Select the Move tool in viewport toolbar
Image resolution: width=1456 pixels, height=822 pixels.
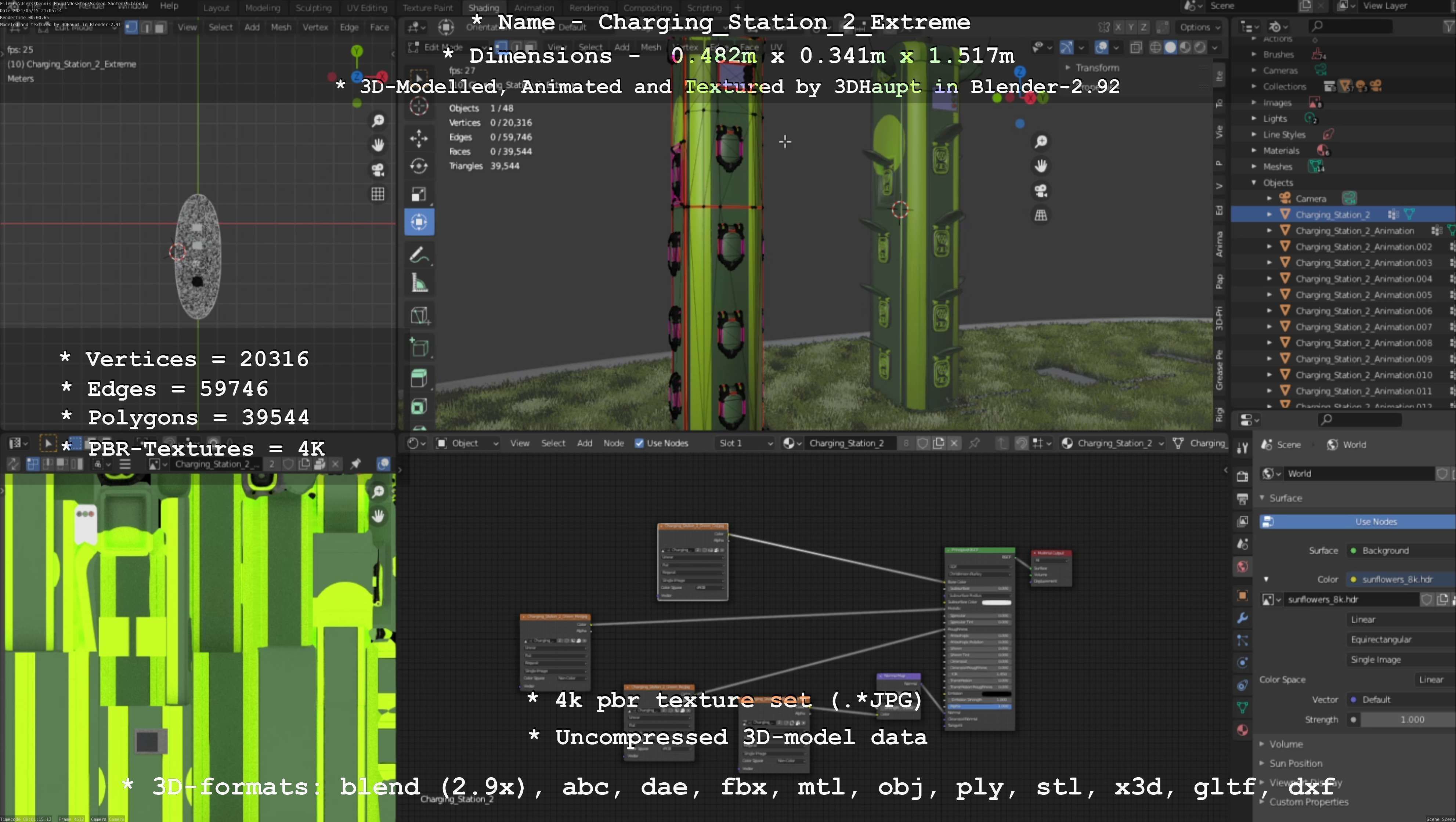[x=419, y=138]
